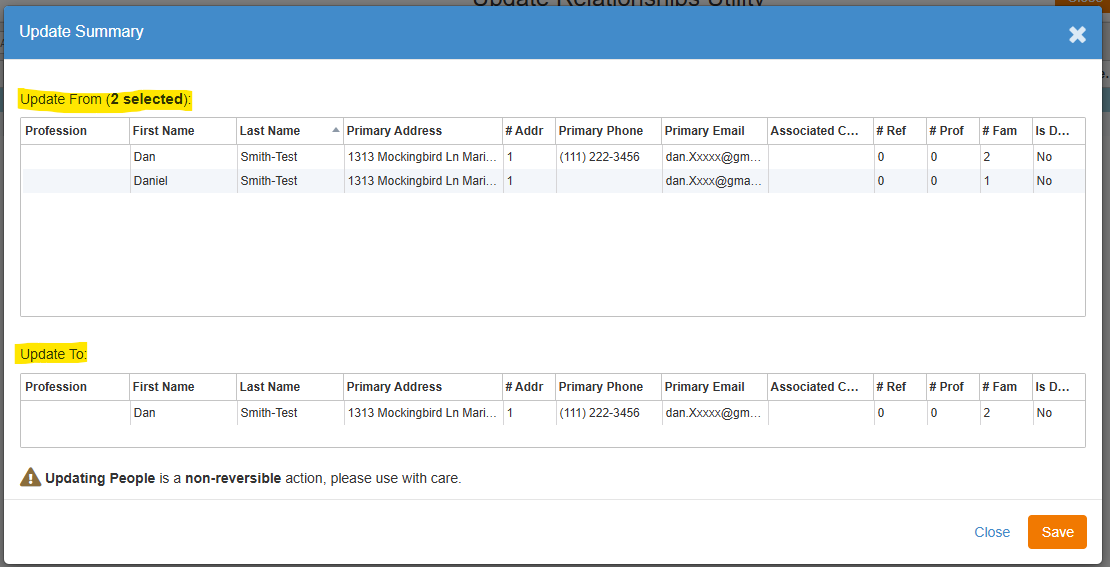Close the Update Summary dialog with the X icon
This screenshot has height=567, width=1110.
point(1077,35)
